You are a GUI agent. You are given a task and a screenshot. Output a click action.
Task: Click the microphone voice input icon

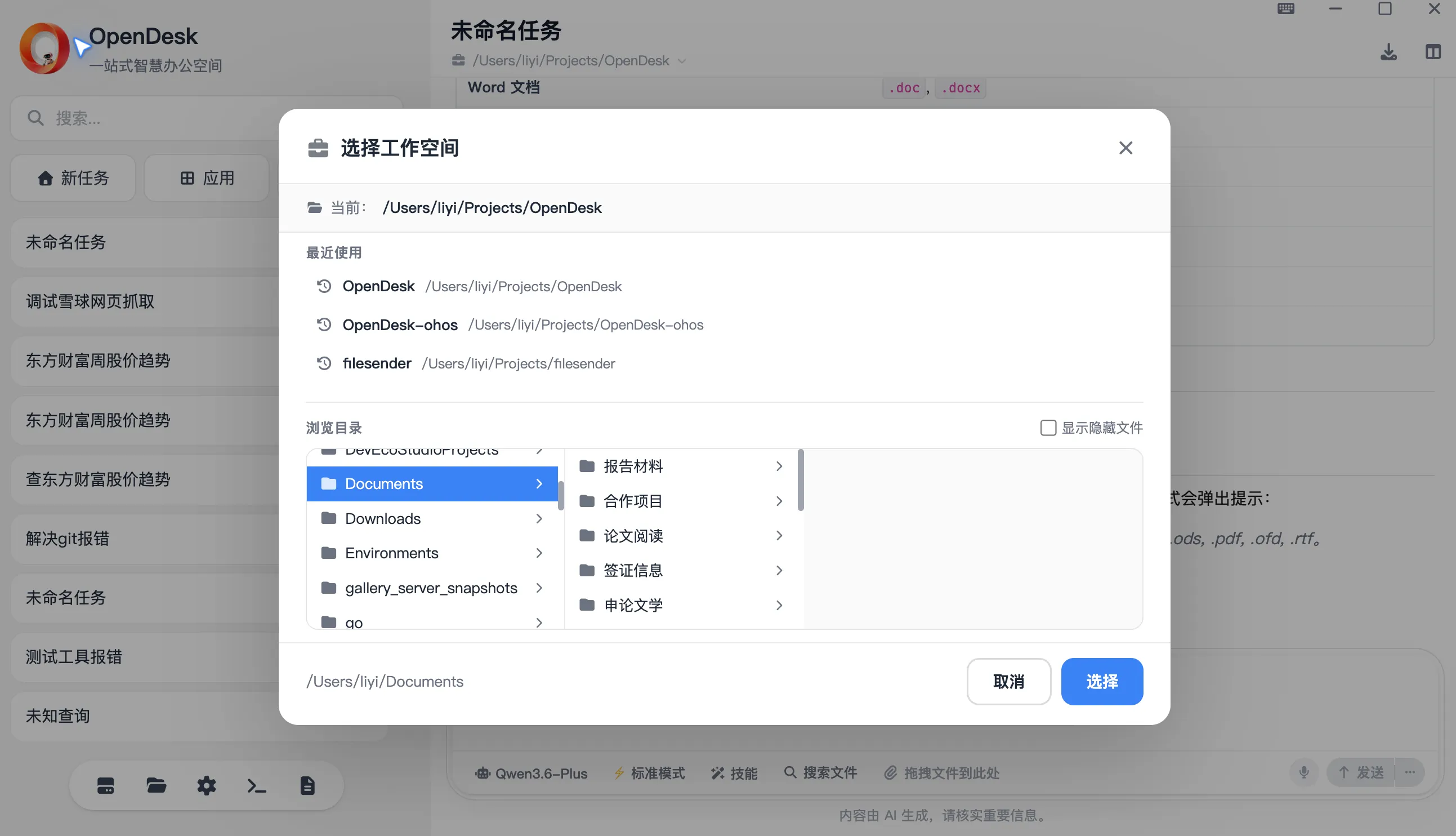point(1304,772)
